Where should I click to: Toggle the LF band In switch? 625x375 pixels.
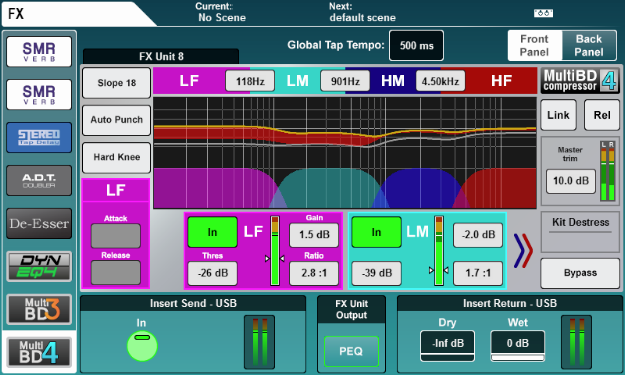[x=212, y=232]
